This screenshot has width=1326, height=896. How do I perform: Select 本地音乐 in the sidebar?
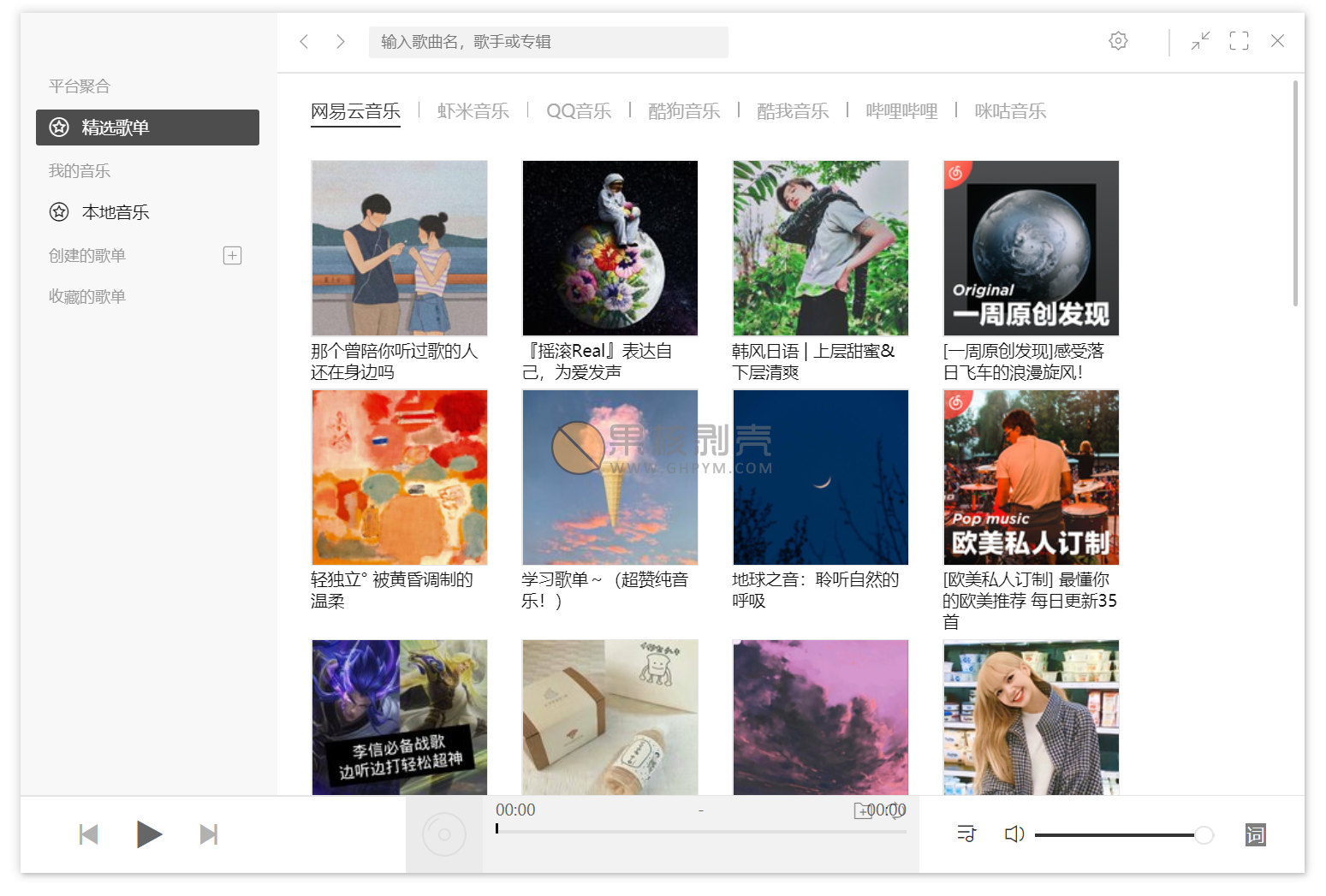click(x=115, y=211)
